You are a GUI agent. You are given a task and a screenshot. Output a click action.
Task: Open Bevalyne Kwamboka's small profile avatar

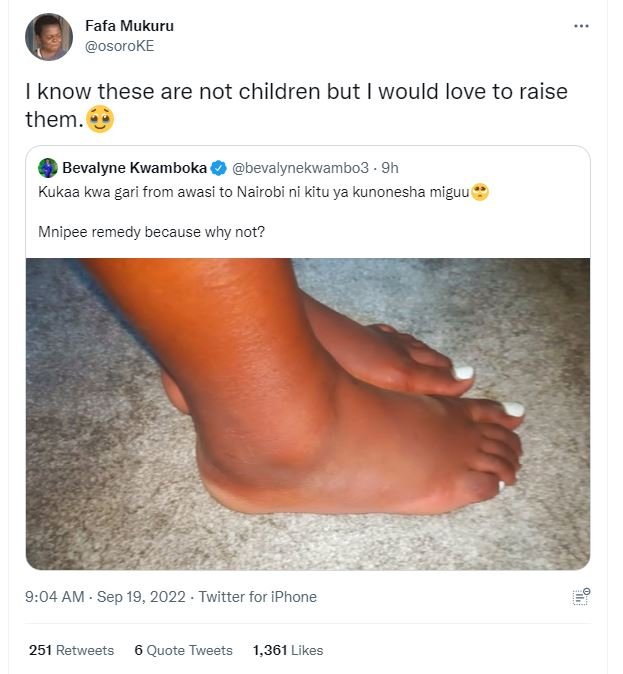[48, 167]
